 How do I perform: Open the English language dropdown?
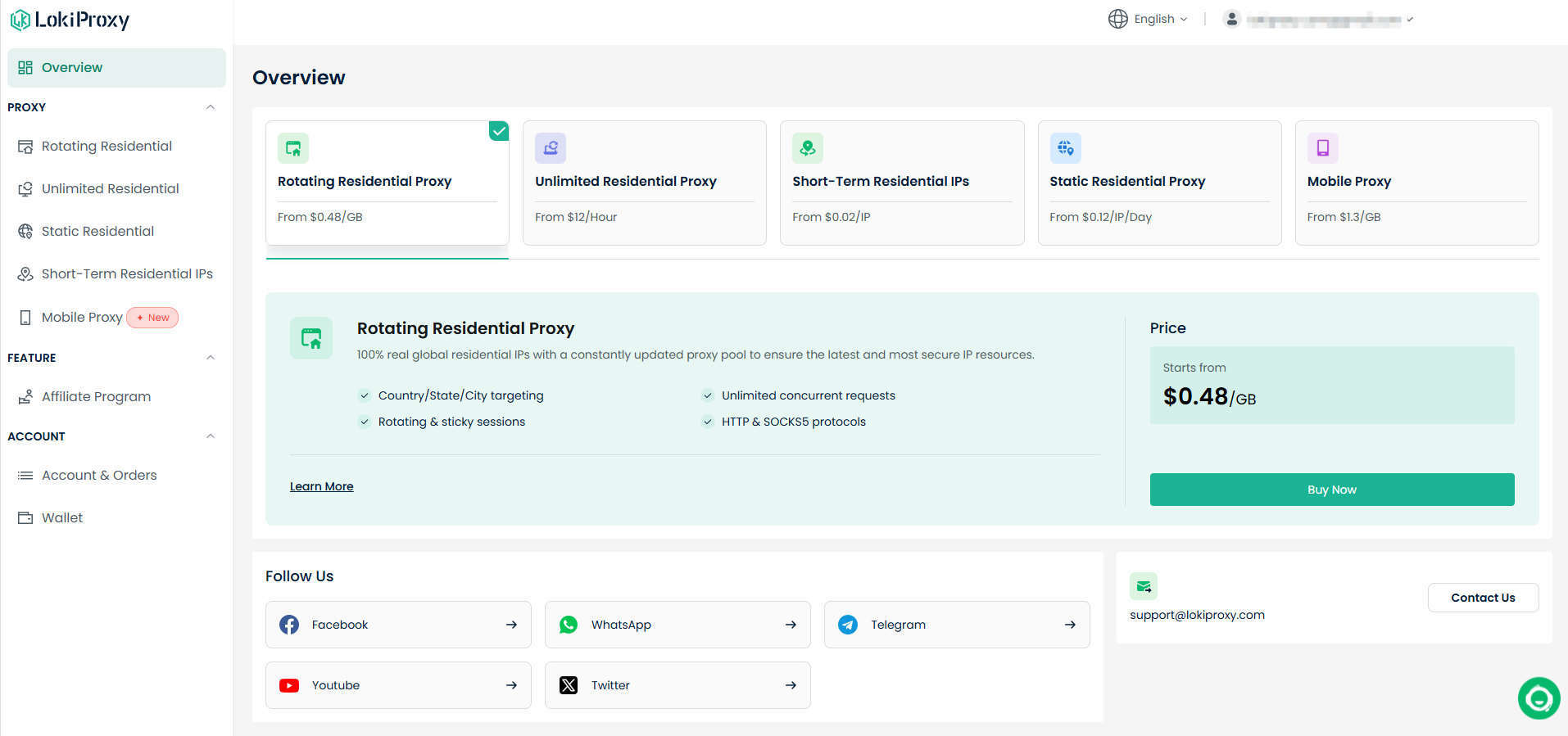point(1148,19)
